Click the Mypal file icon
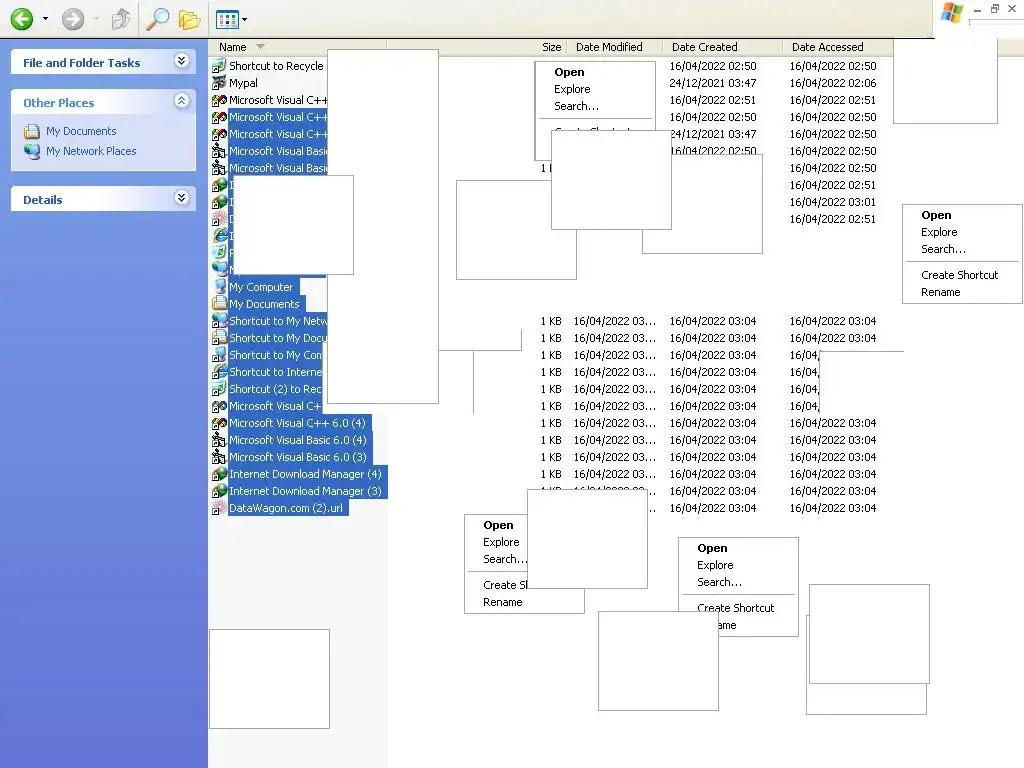Viewport: 1024px width, 768px height. tap(219, 83)
